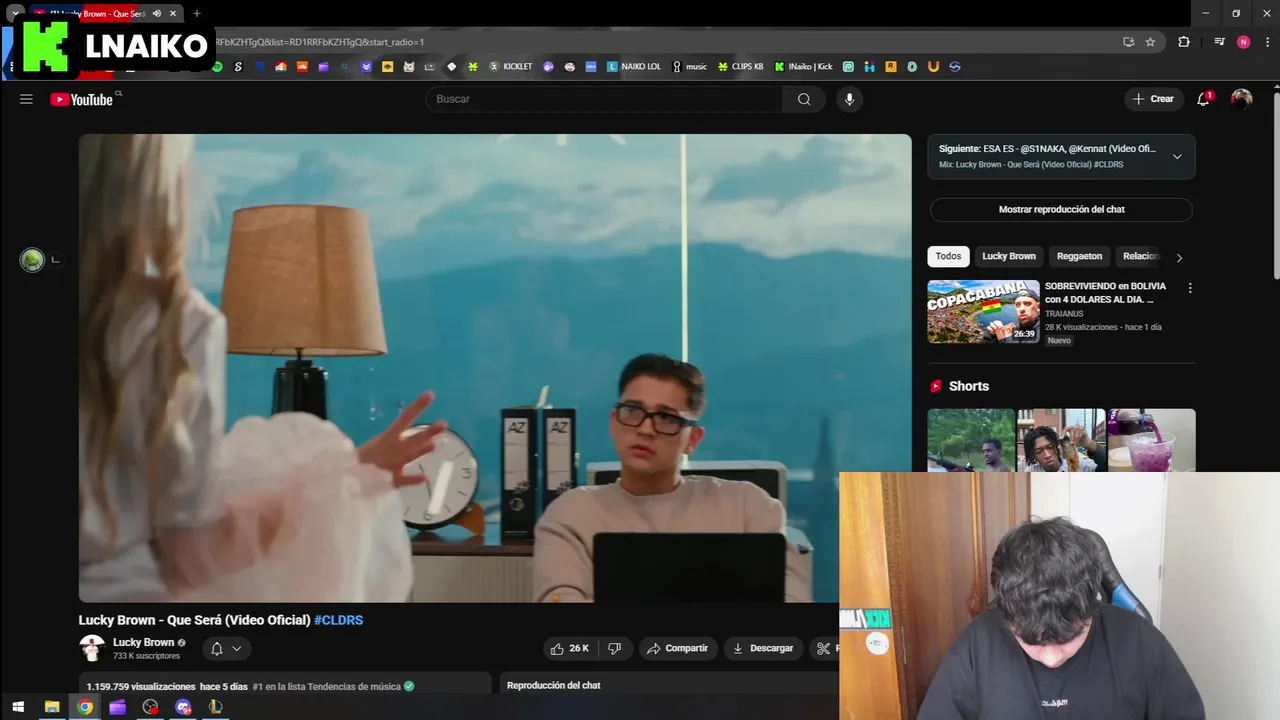Open the Shorts thumbnail with purple drink
The height and width of the screenshot is (720, 1280).
pos(1152,440)
